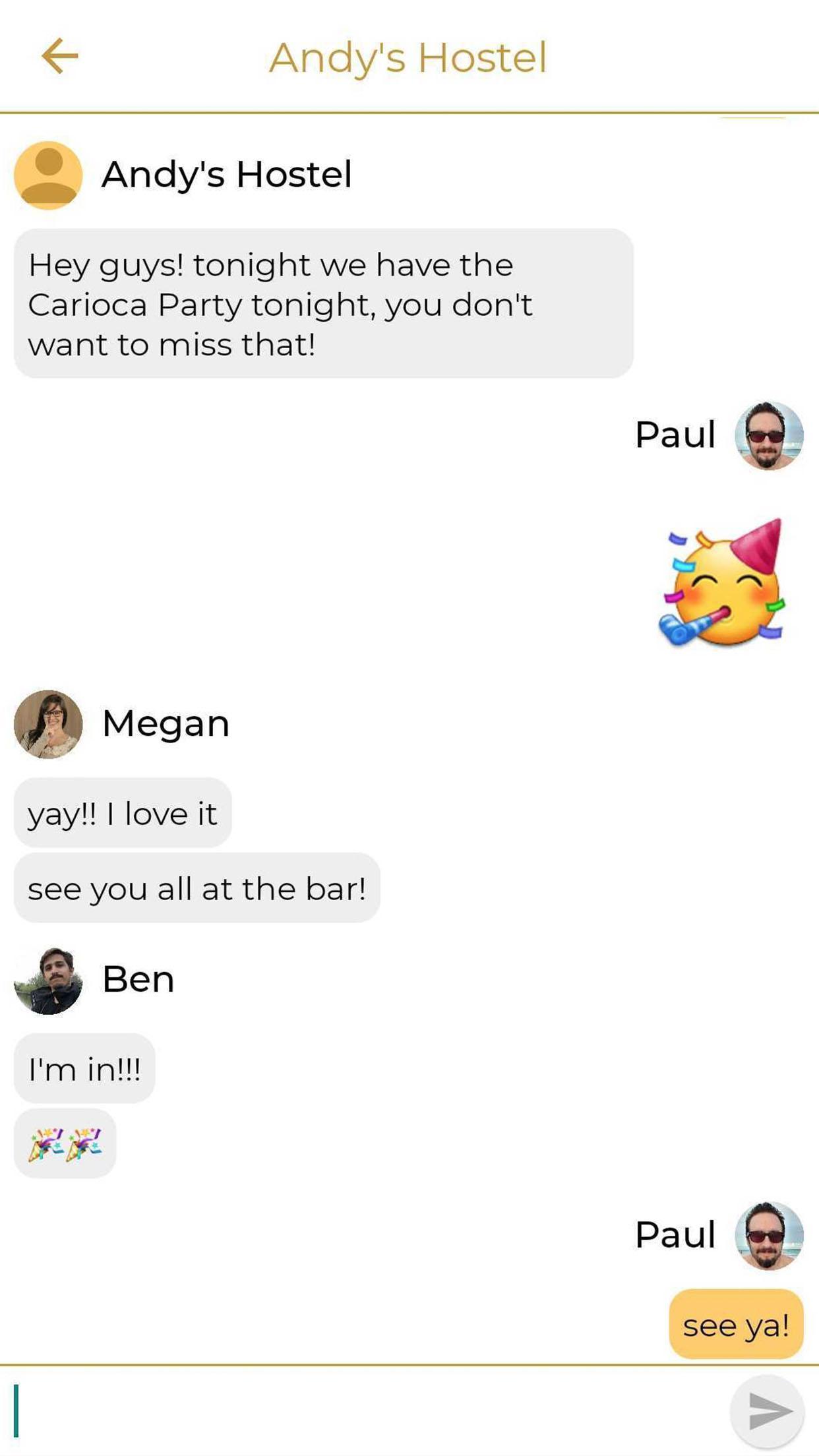
Task: View Ben's profile photo
Action: (48, 981)
